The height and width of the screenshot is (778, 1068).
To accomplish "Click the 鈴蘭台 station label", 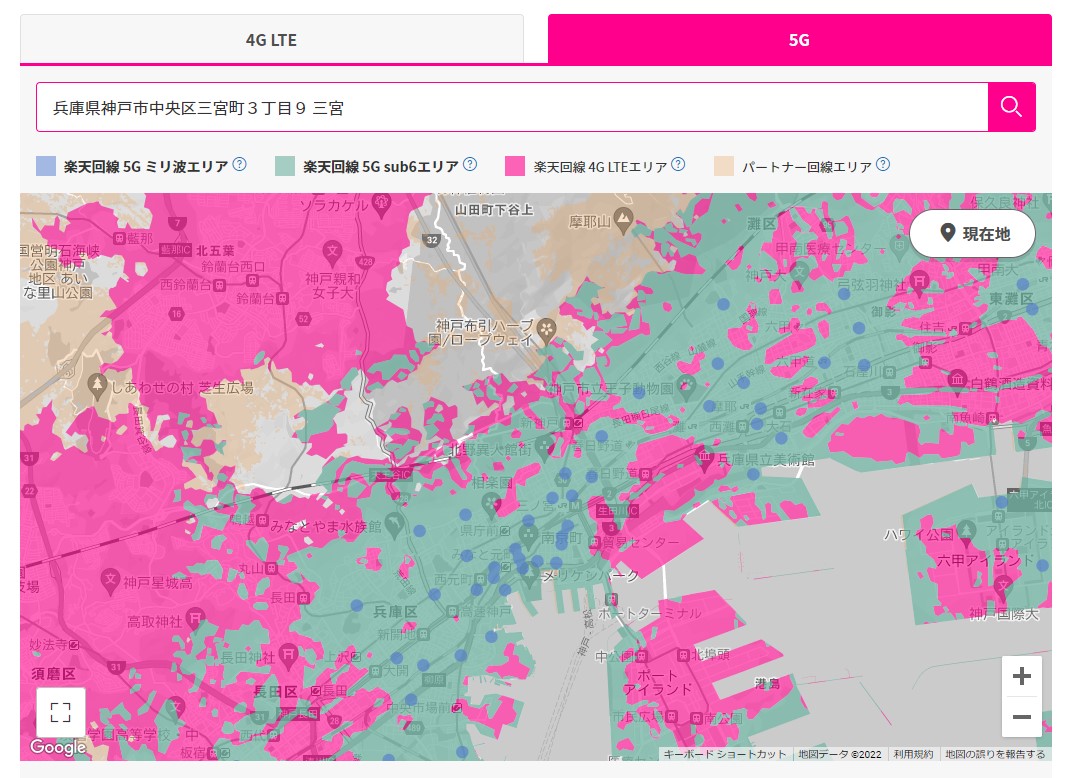I will (x=255, y=298).
